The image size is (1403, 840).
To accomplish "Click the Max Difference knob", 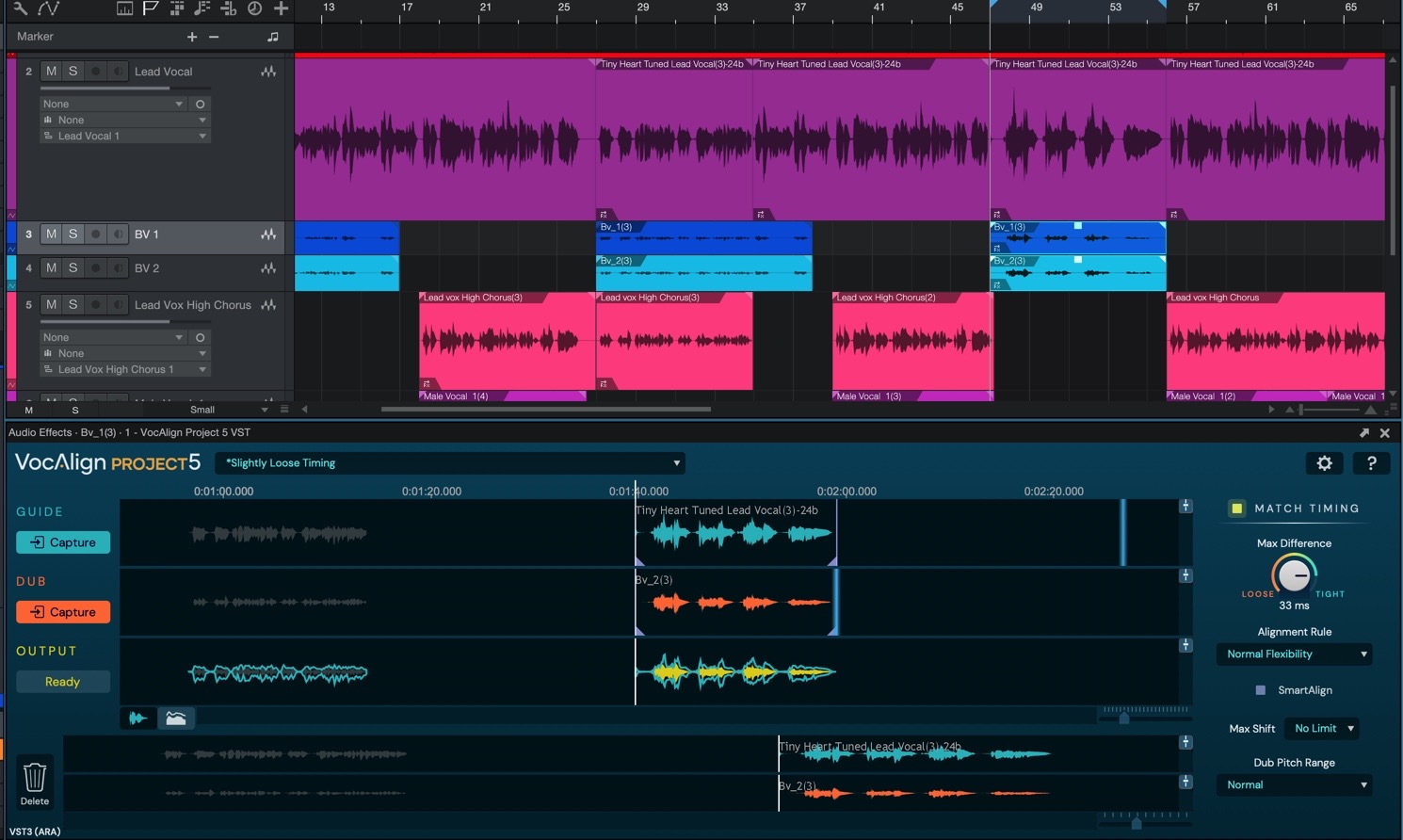I will 1294,574.
